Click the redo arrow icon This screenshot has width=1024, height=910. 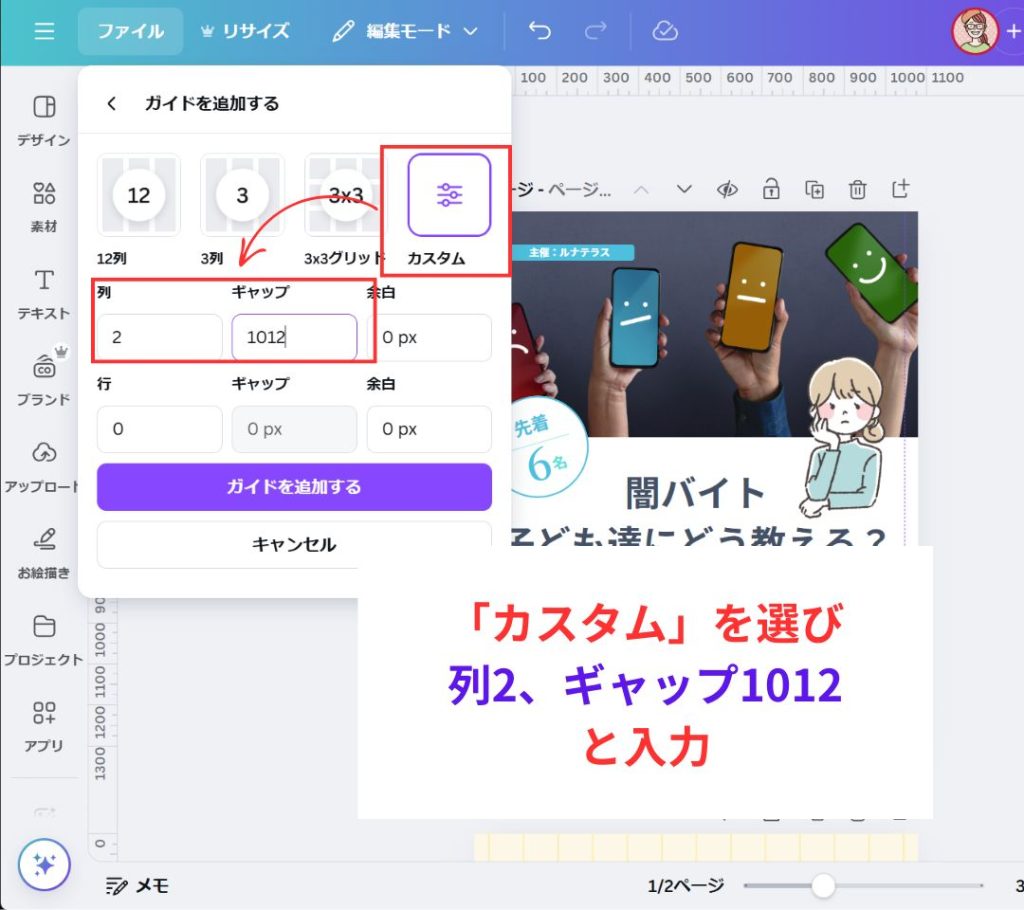[x=596, y=31]
